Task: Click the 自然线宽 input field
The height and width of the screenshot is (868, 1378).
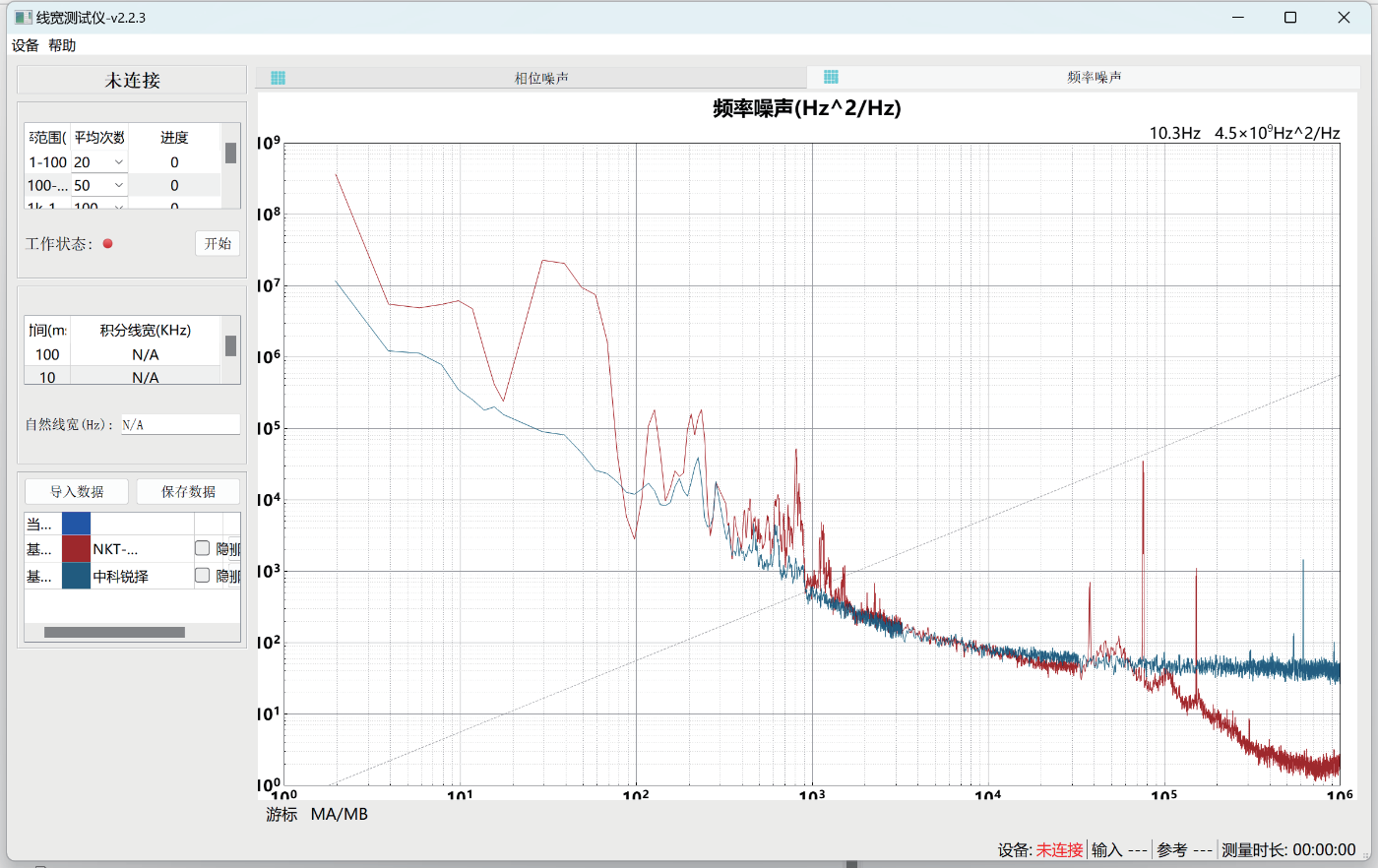Action: (x=180, y=424)
